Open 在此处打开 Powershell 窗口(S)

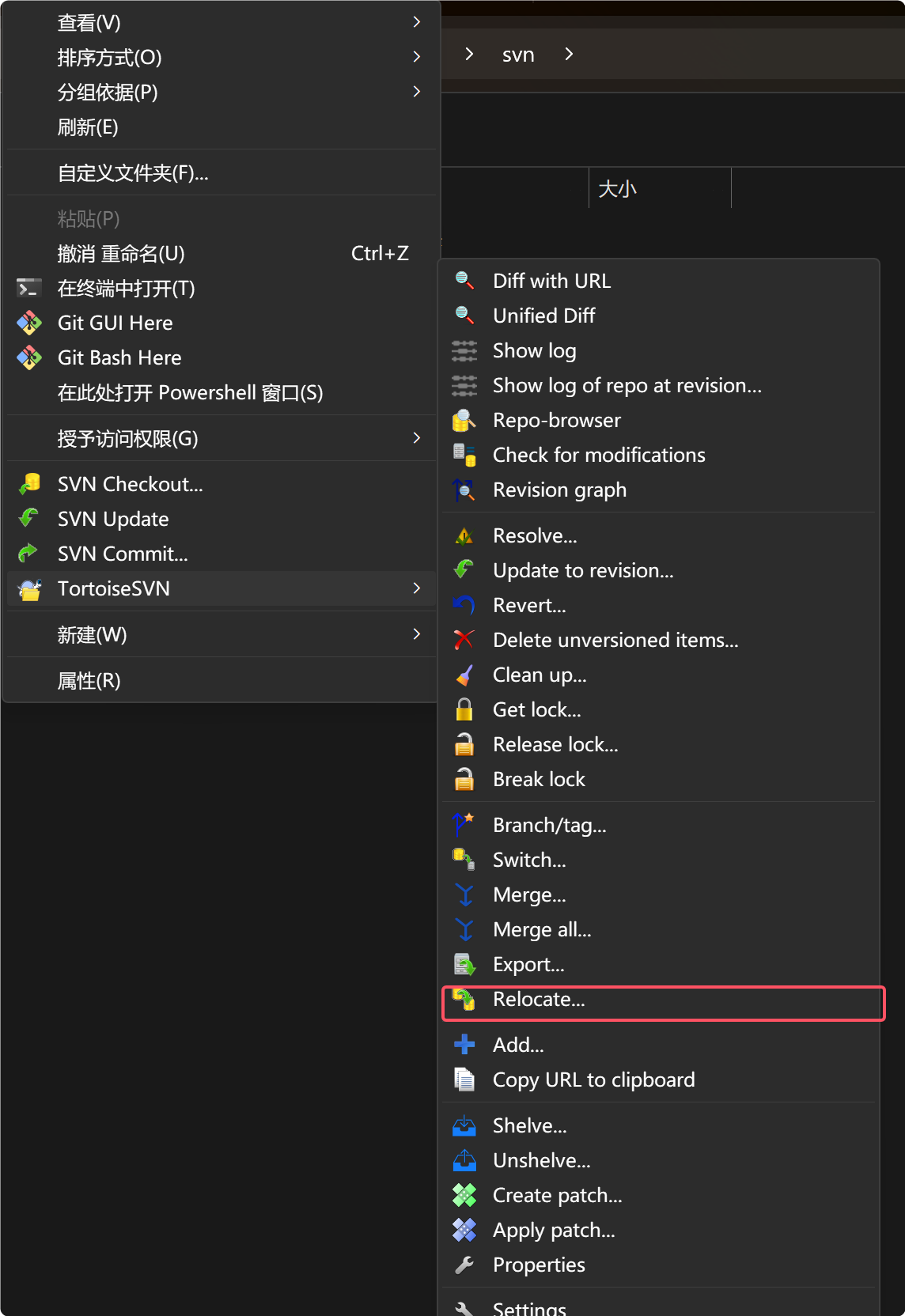(x=222, y=392)
